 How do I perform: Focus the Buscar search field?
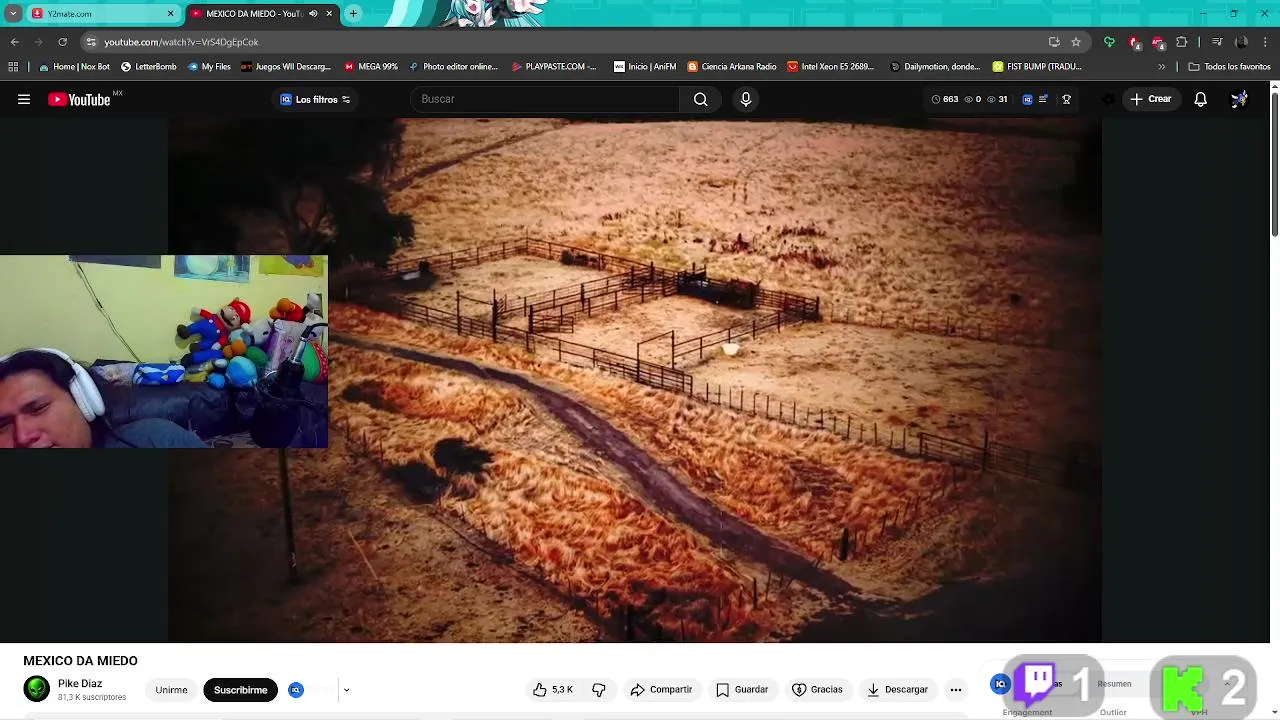(x=545, y=99)
